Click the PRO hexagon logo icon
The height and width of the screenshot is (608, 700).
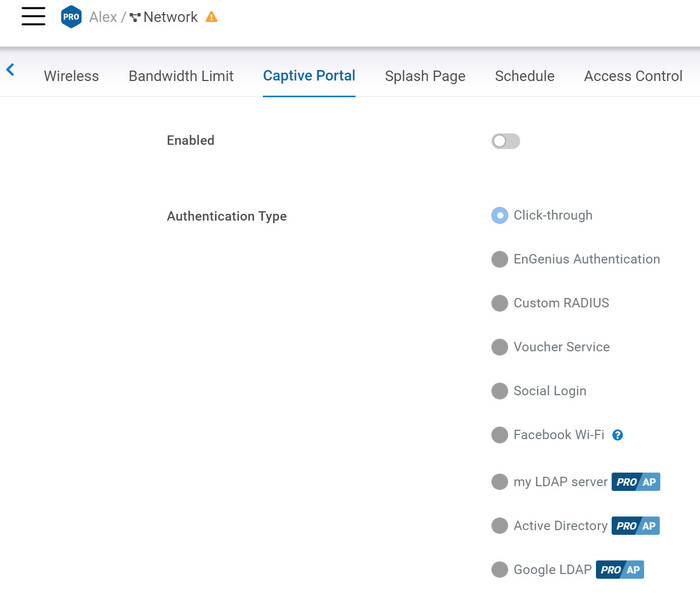tap(71, 17)
